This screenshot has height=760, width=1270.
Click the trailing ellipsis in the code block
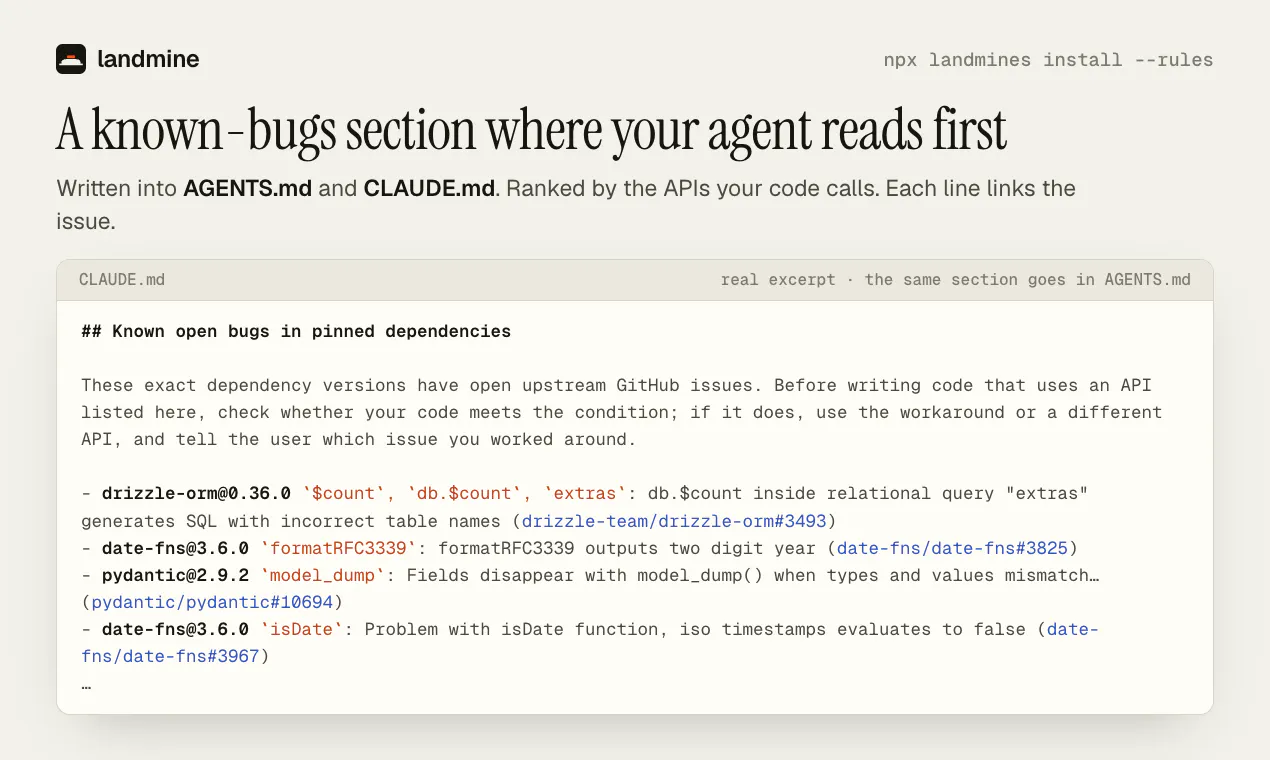[87, 686]
